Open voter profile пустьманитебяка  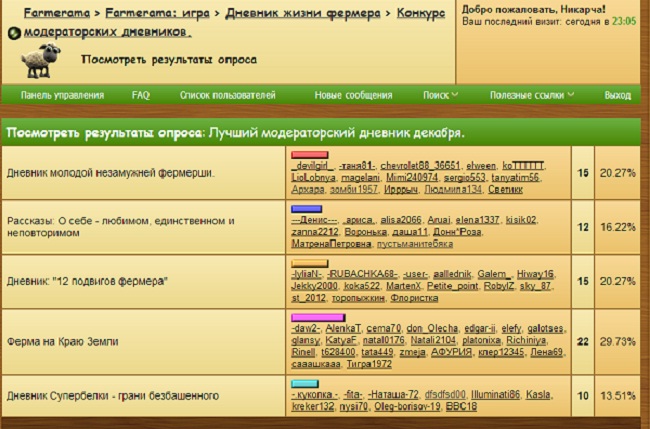[415, 244]
